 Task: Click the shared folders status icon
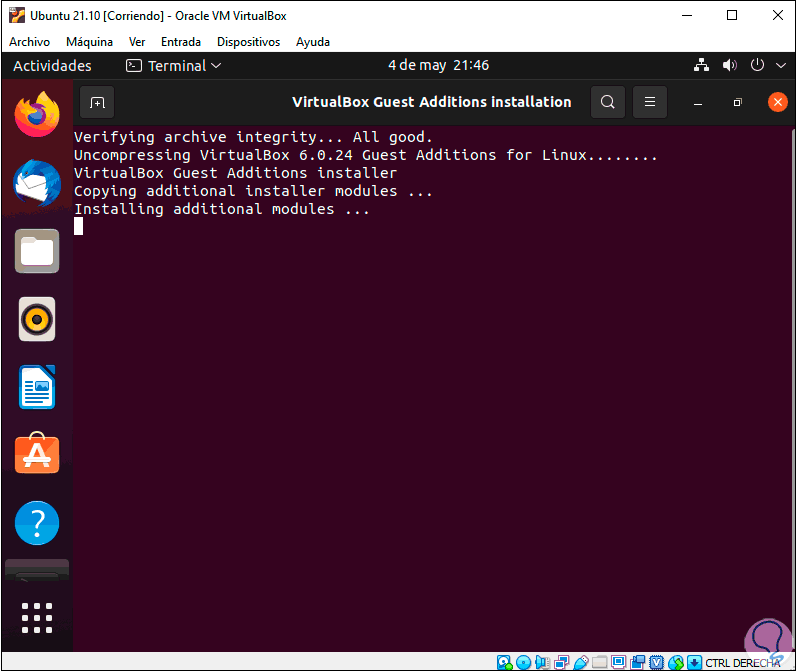pos(600,662)
